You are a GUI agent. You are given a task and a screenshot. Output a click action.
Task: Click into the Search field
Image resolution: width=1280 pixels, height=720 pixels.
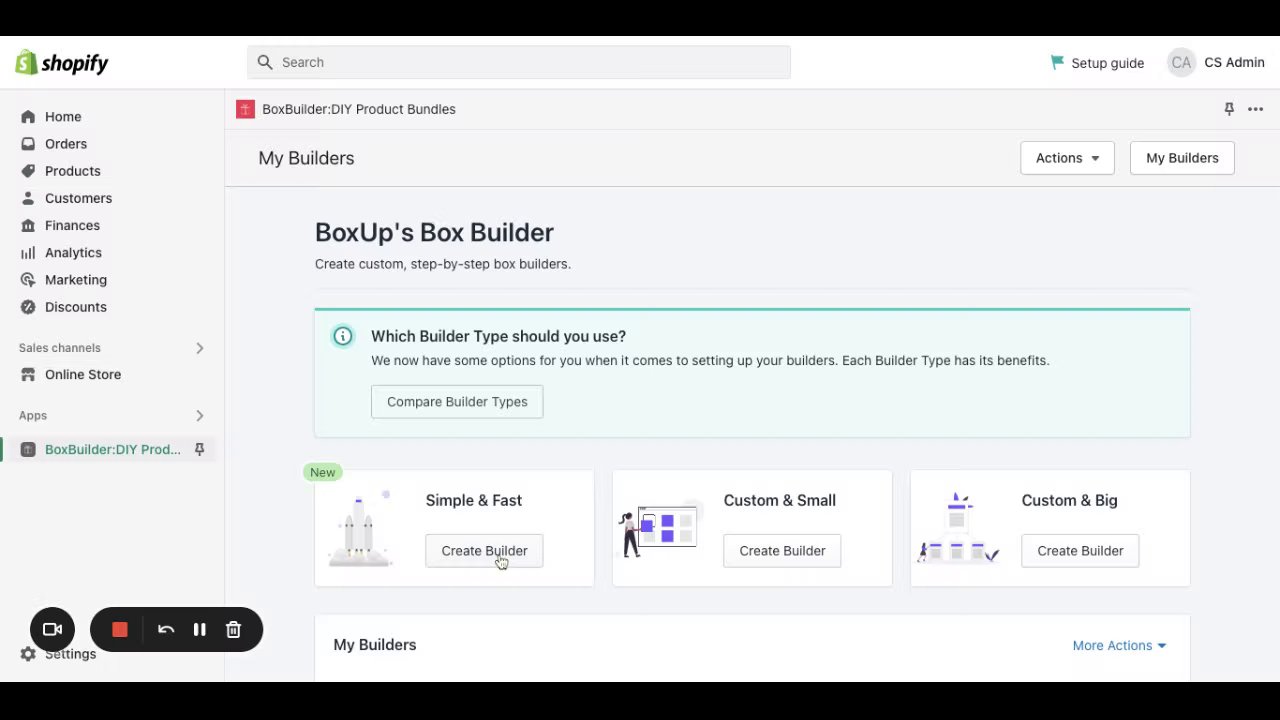[519, 62]
